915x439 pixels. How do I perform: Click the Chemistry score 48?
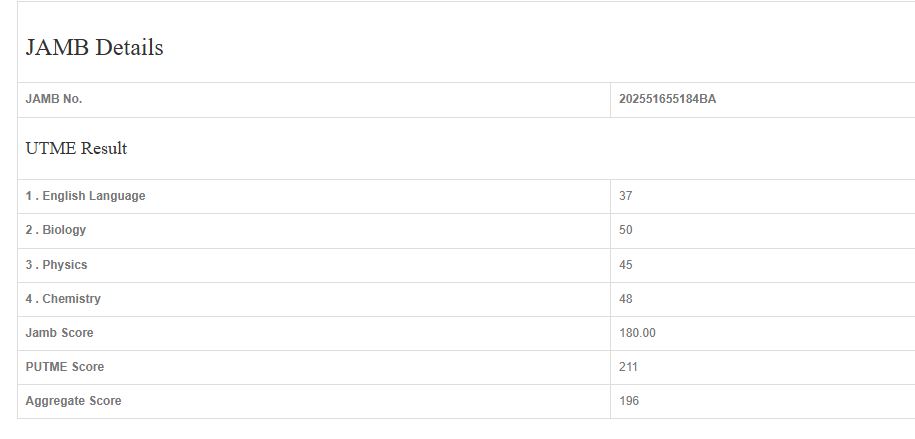coord(626,299)
